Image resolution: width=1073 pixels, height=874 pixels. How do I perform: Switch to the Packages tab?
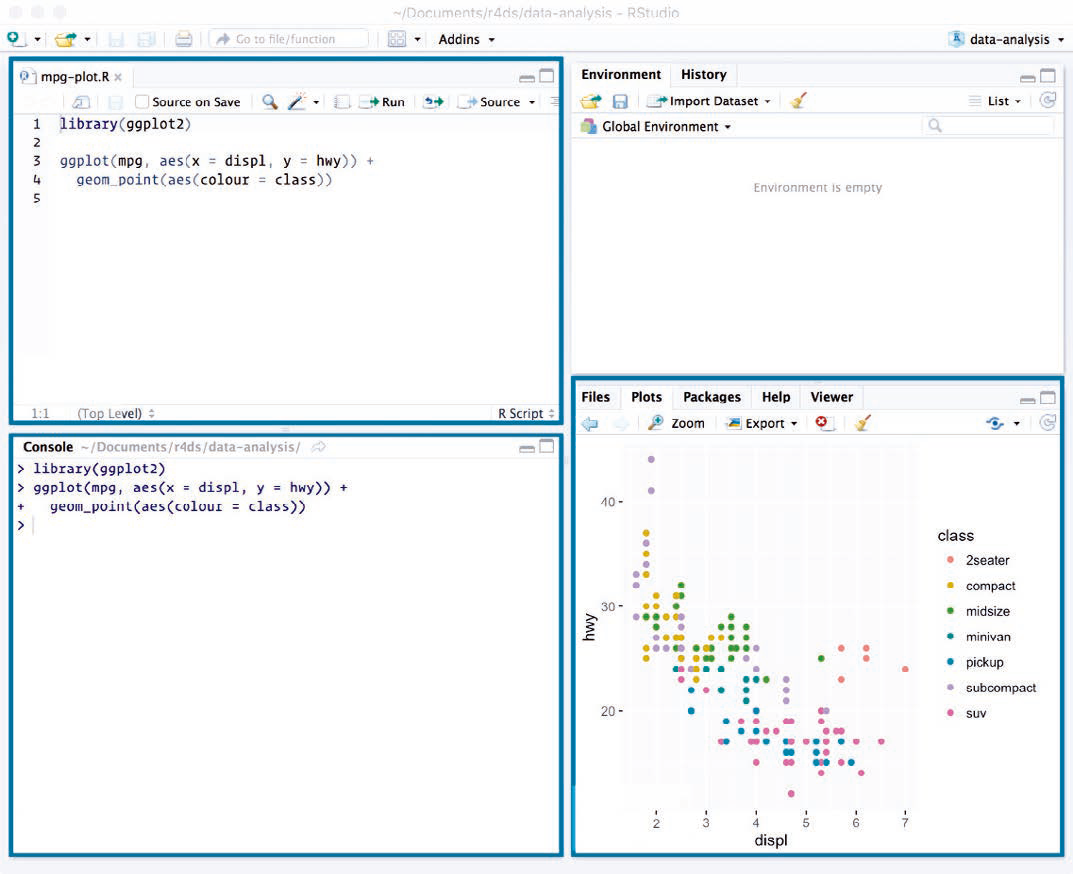tap(711, 397)
